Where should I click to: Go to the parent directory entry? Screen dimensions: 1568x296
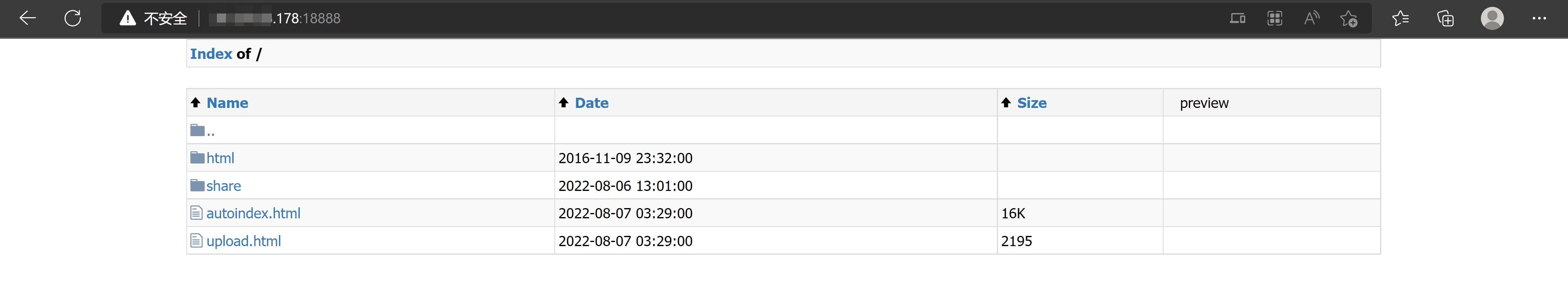click(210, 131)
